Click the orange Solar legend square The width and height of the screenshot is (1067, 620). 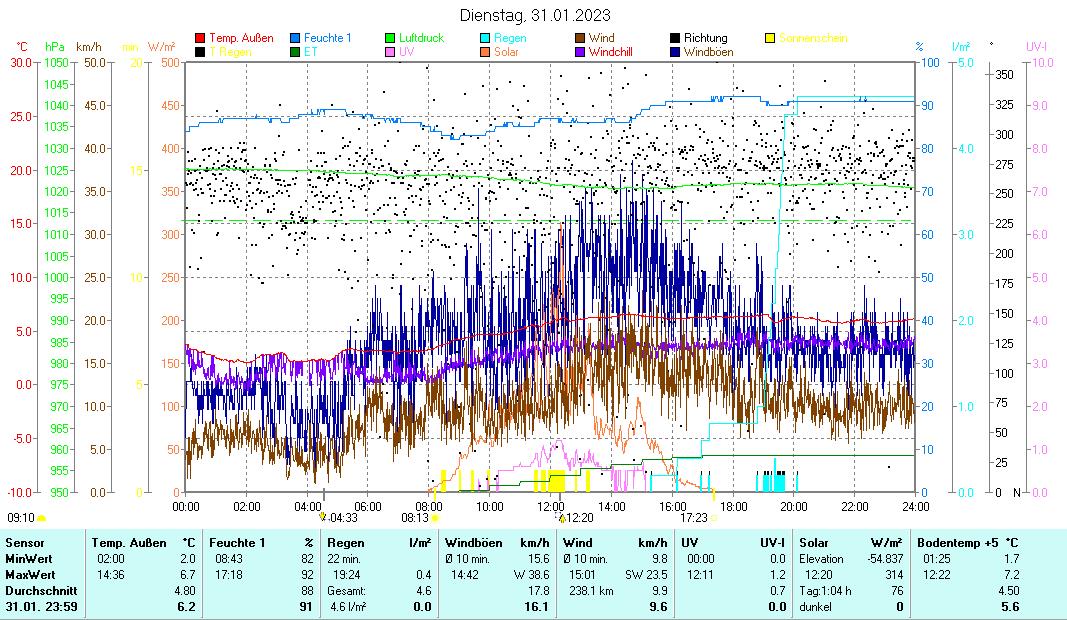pyautogui.click(x=485, y=51)
